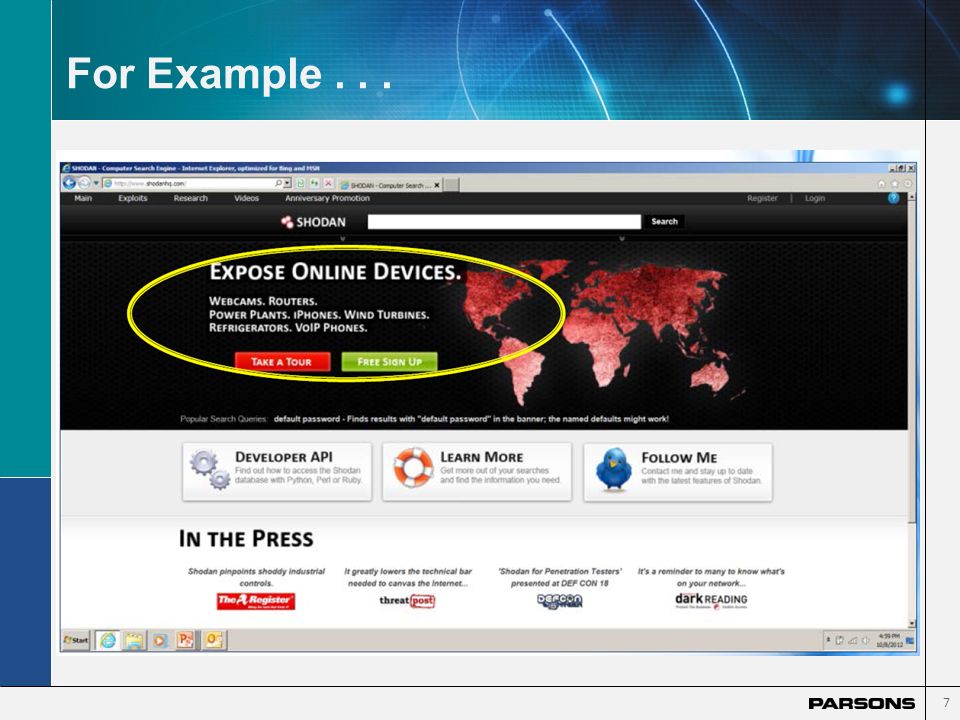Open the File Explorer taskbar icon
Screen dimensions: 960x720
pyautogui.click(x=133, y=640)
